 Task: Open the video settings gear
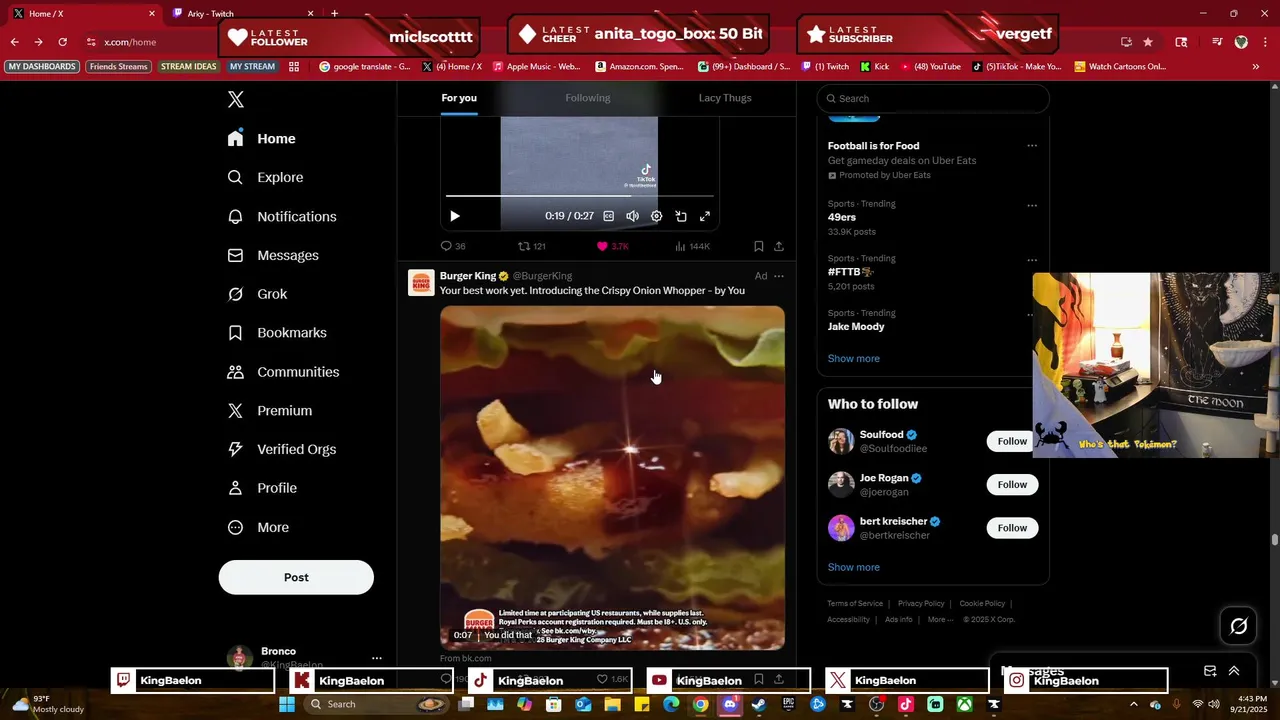(x=656, y=216)
